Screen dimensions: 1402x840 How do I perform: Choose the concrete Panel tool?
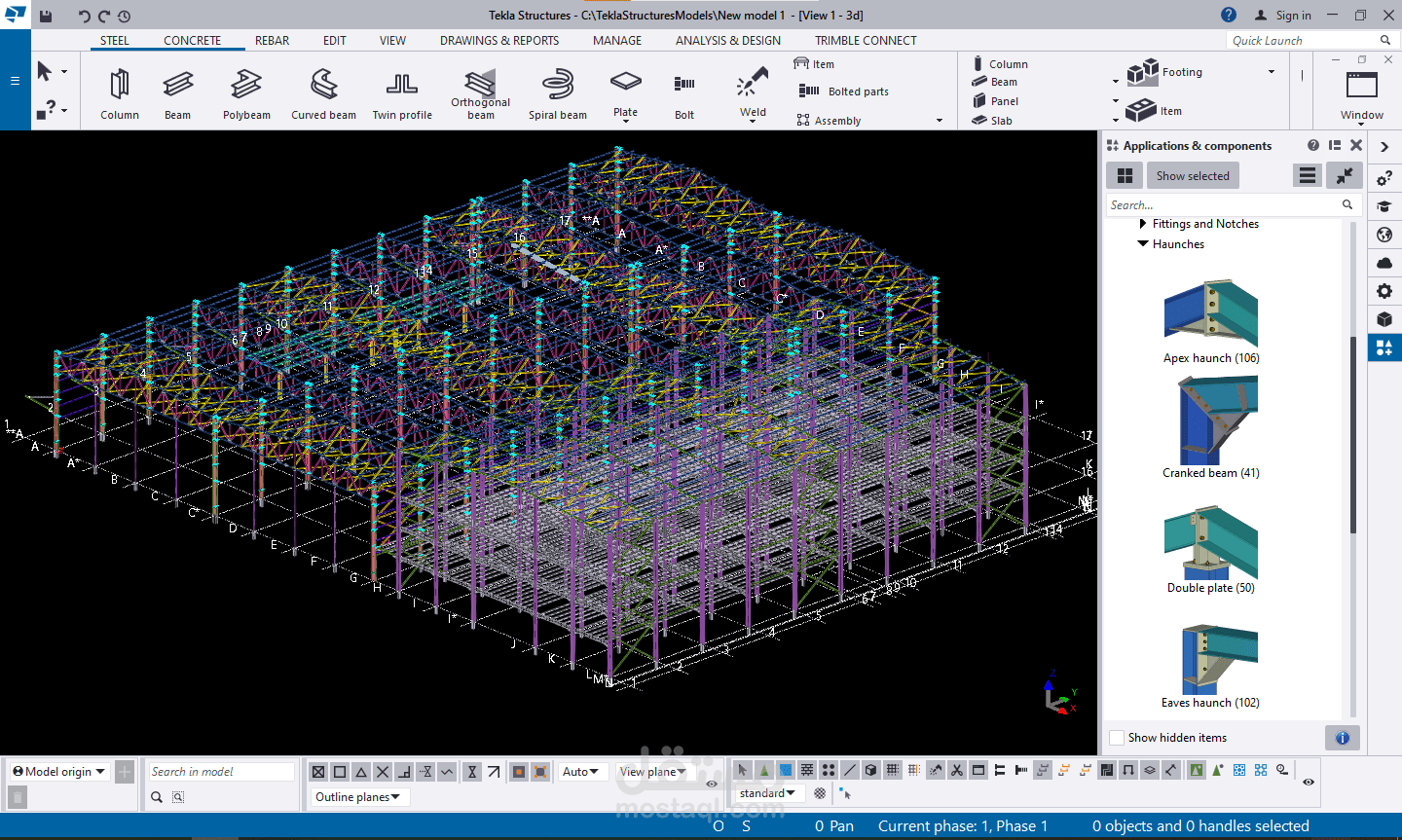pyautogui.click(x=995, y=101)
